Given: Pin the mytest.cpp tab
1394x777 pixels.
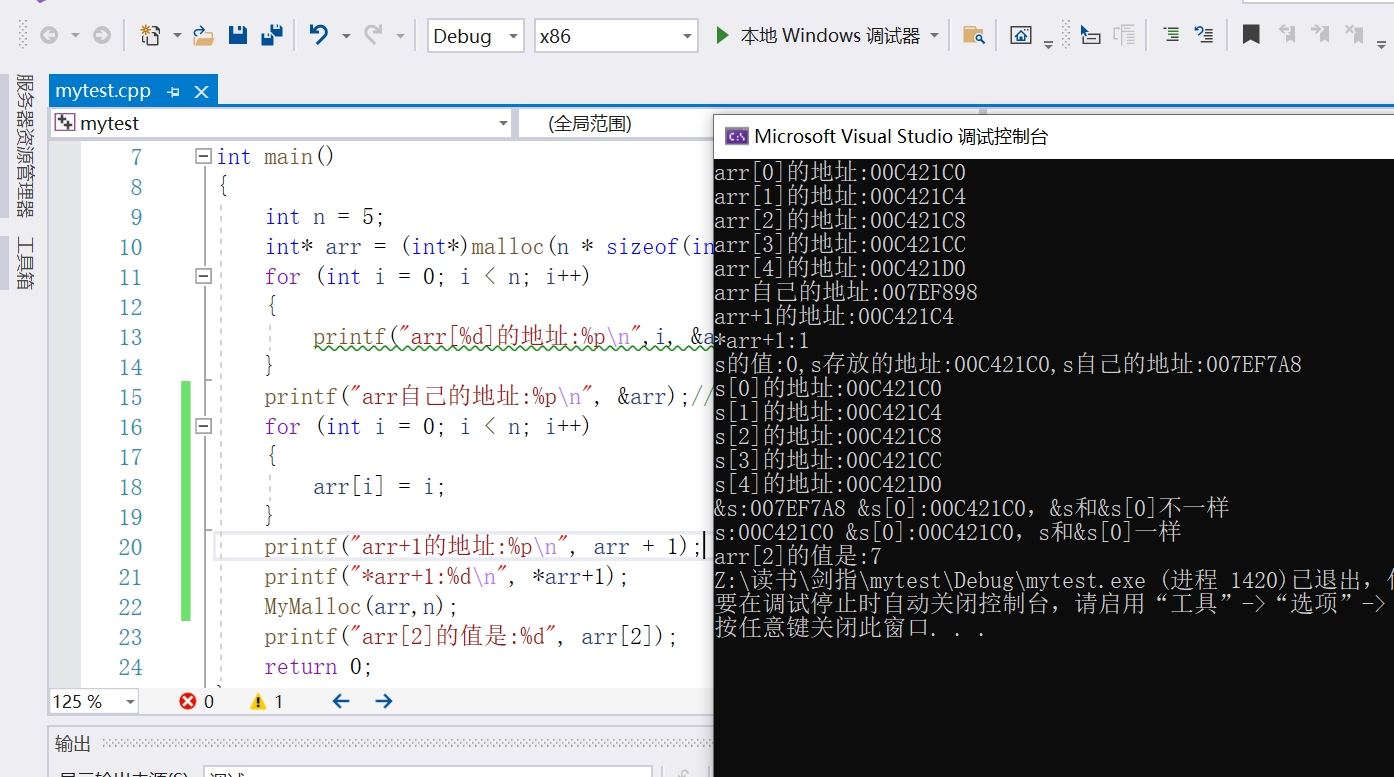Looking at the screenshot, I should click(173, 92).
